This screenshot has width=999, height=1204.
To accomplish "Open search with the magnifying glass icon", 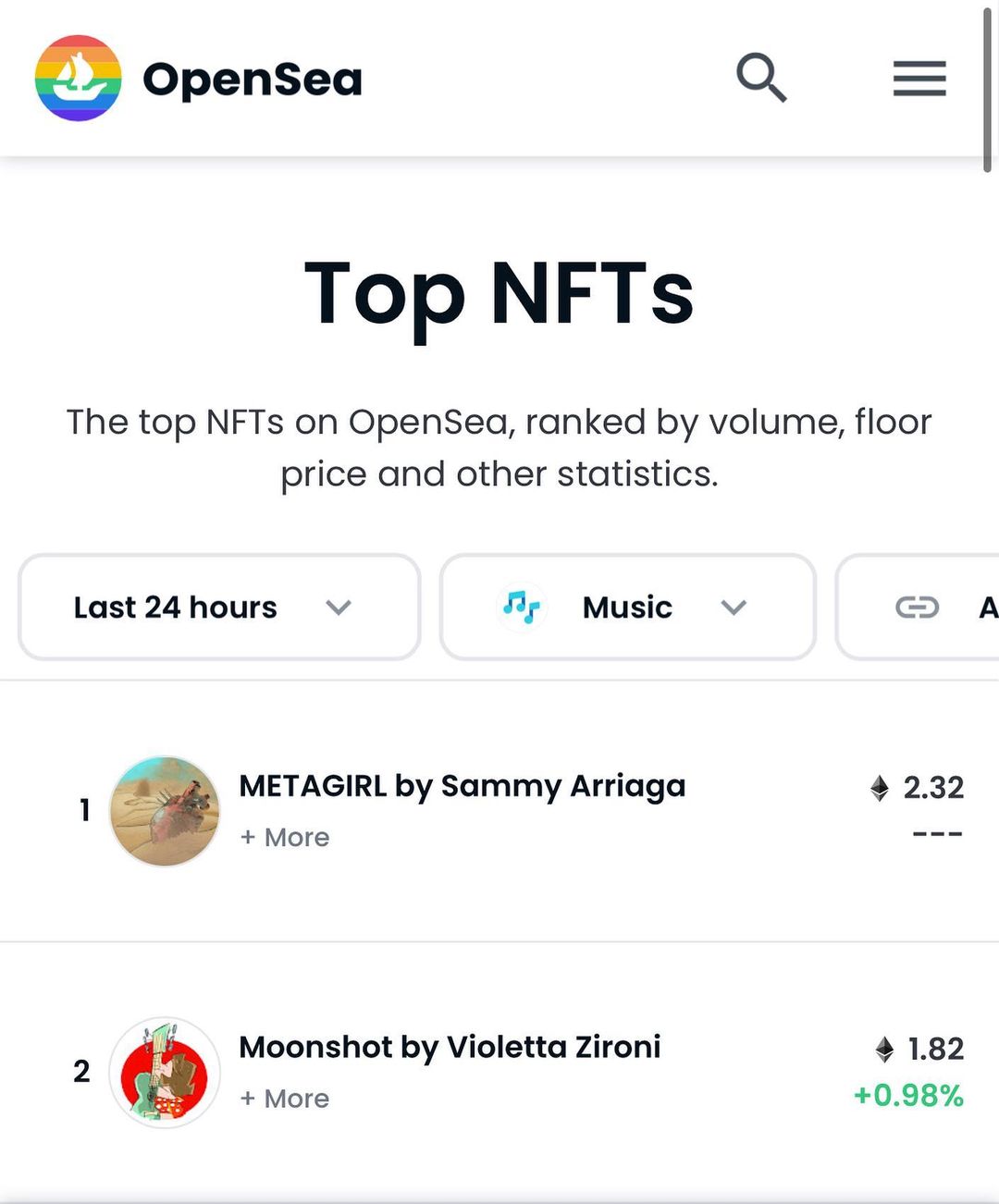I will click(761, 78).
